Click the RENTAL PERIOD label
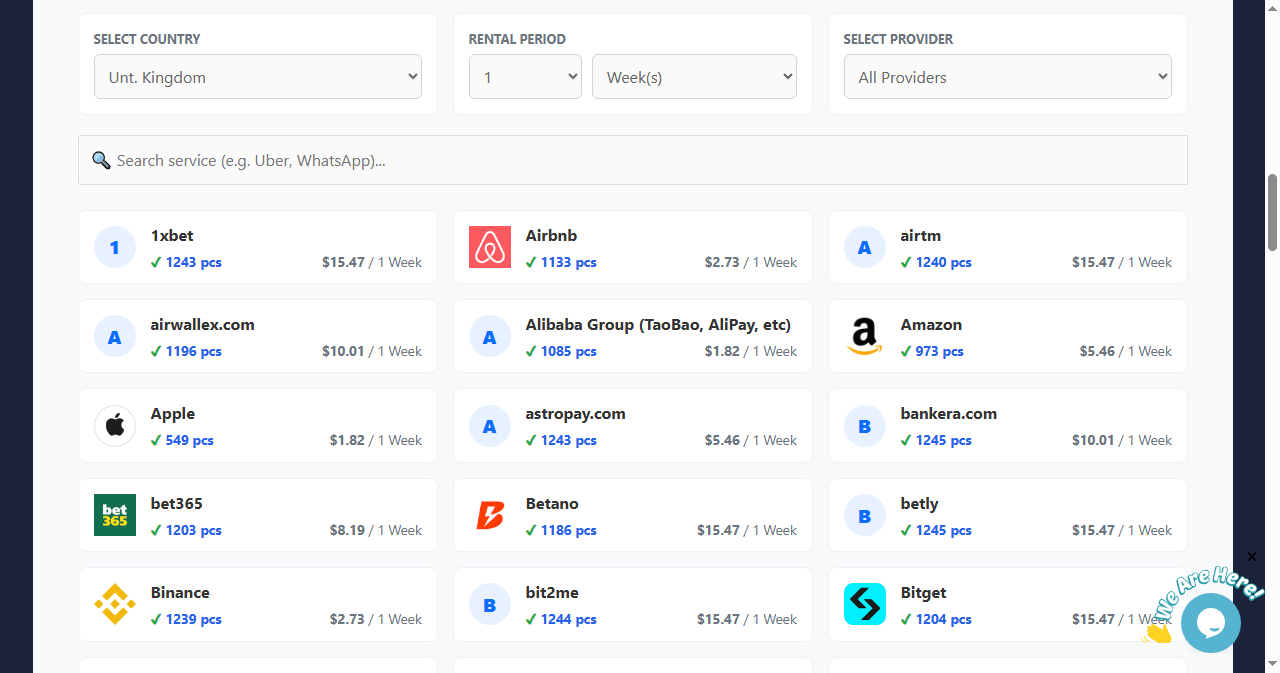Image resolution: width=1280 pixels, height=673 pixels. pyautogui.click(x=517, y=39)
